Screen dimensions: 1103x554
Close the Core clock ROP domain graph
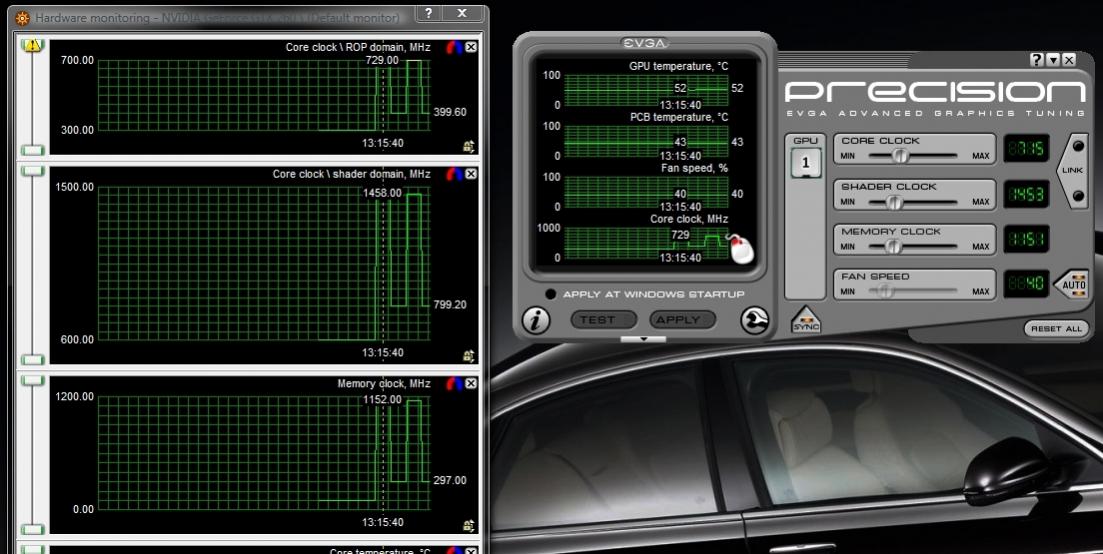[471, 47]
